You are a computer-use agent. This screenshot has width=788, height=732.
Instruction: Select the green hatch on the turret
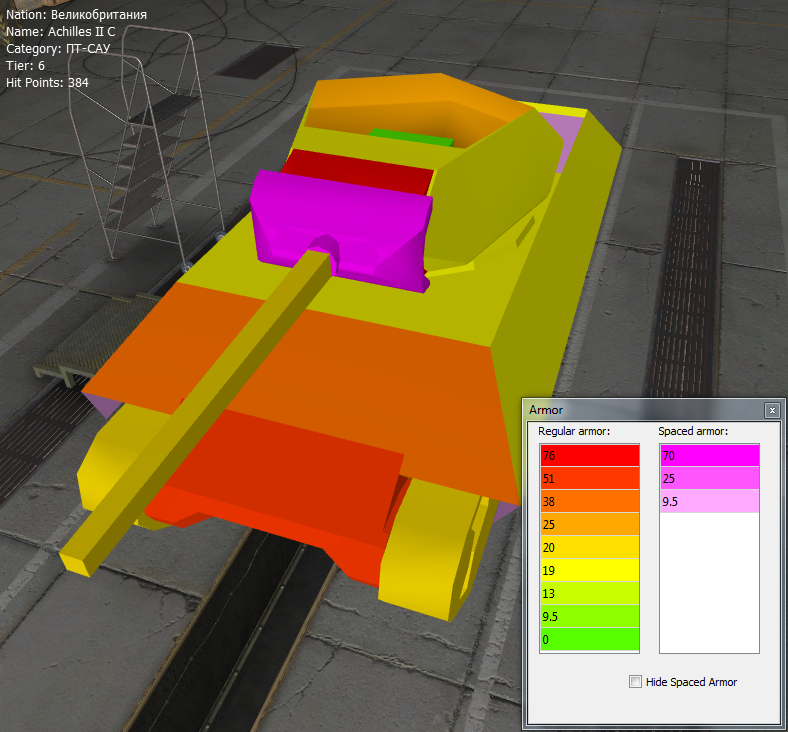410,135
